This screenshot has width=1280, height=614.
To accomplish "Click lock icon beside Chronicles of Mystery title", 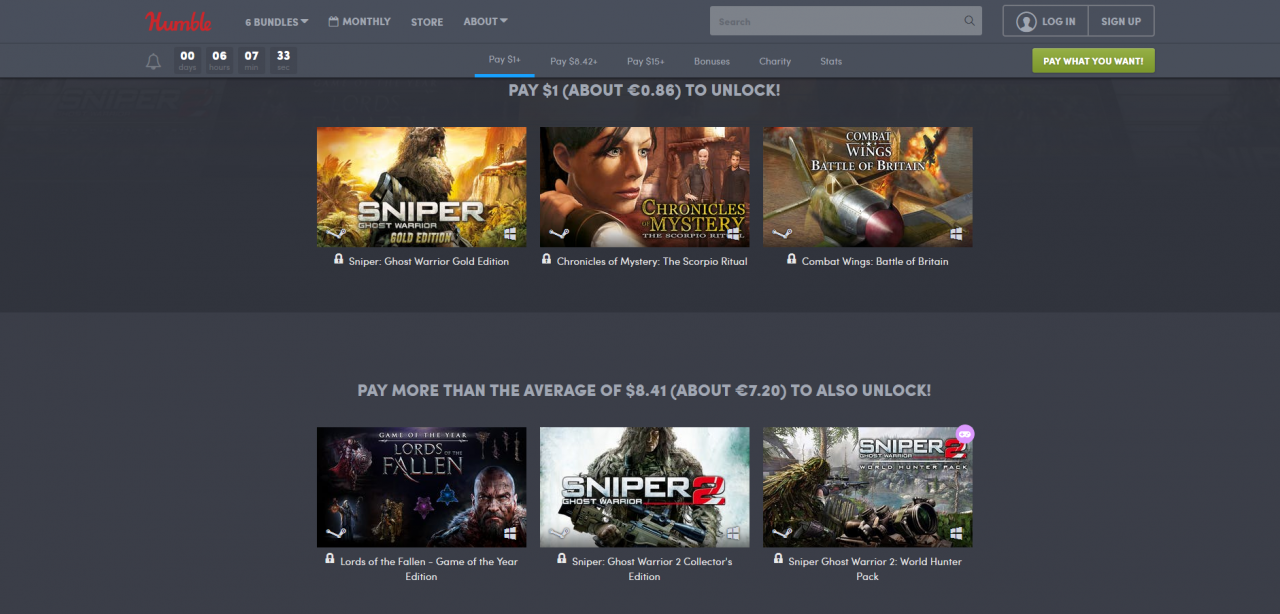I will point(547,259).
